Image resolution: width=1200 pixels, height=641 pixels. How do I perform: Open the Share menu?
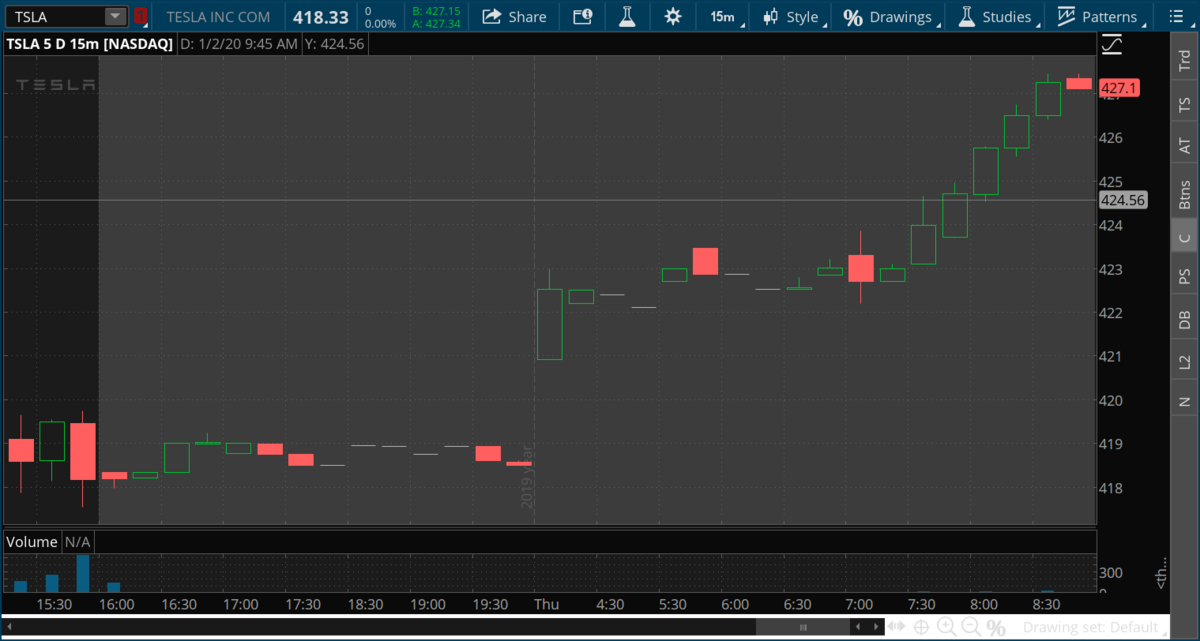(514, 16)
